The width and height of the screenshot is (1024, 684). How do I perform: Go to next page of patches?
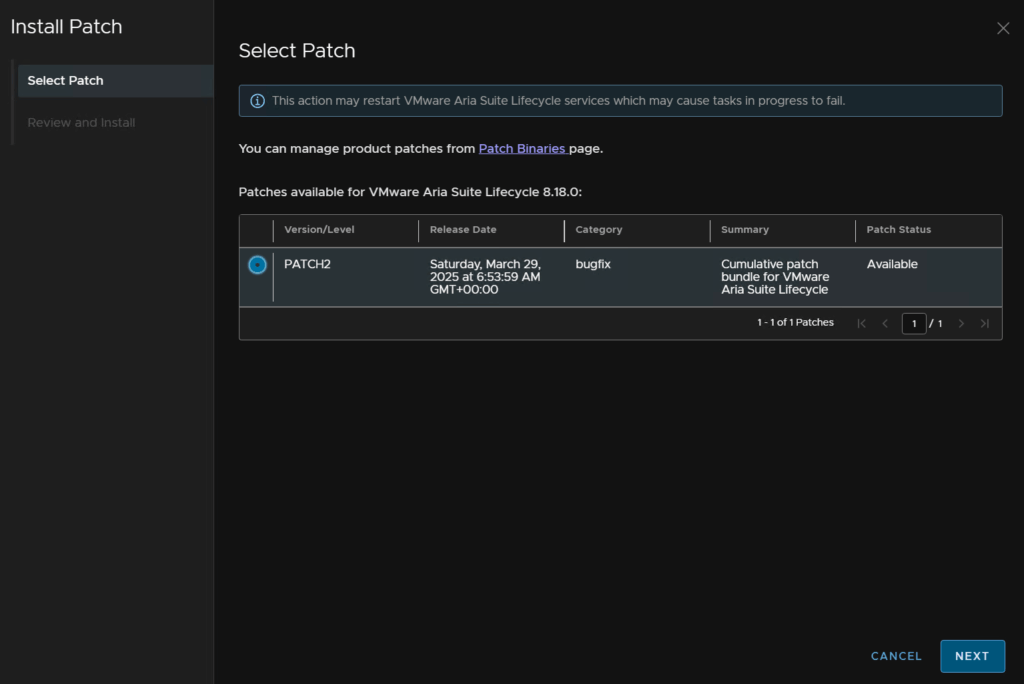click(x=961, y=323)
